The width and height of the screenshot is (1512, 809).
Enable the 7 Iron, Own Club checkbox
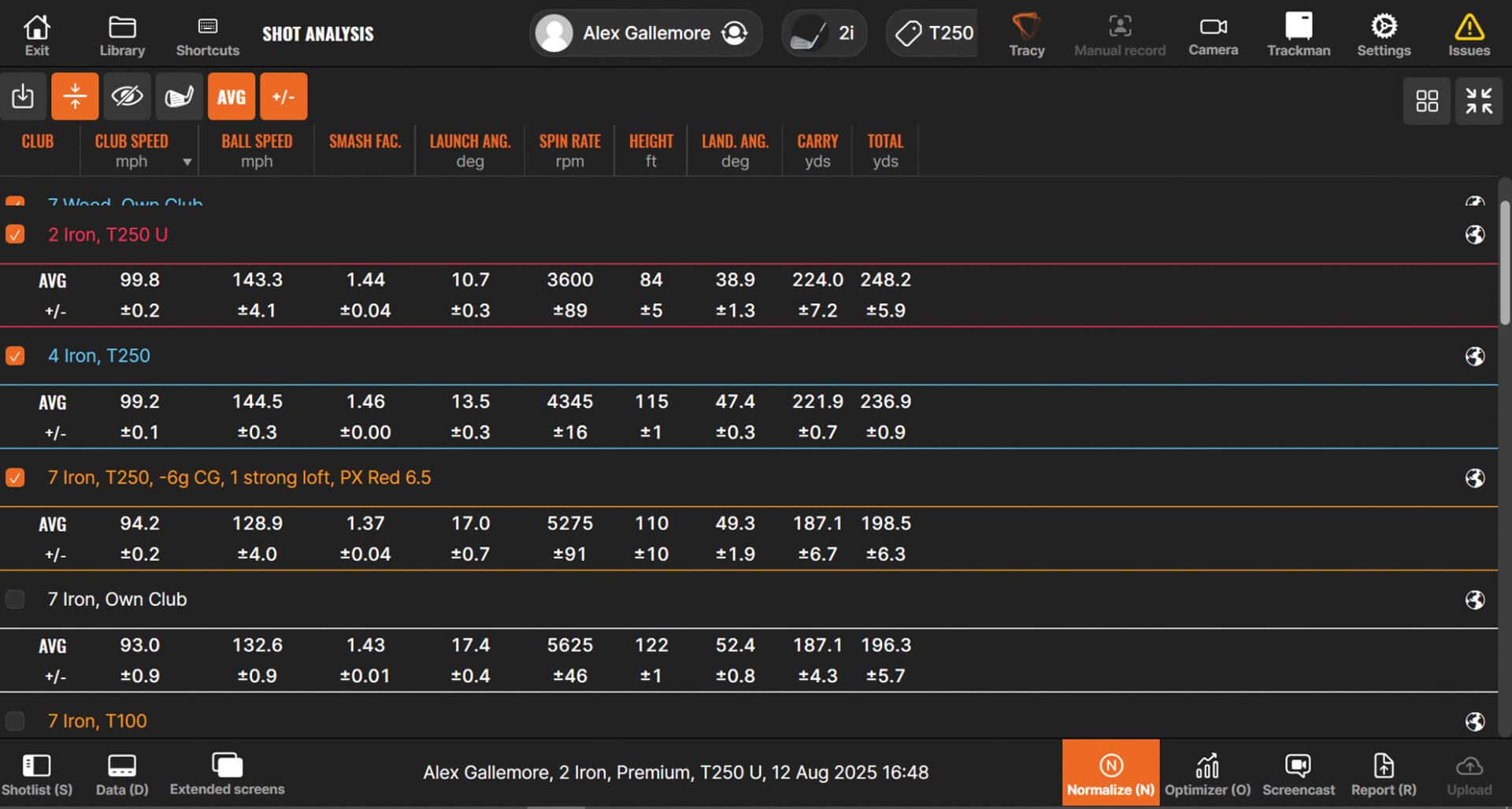click(x=15, y=599)
